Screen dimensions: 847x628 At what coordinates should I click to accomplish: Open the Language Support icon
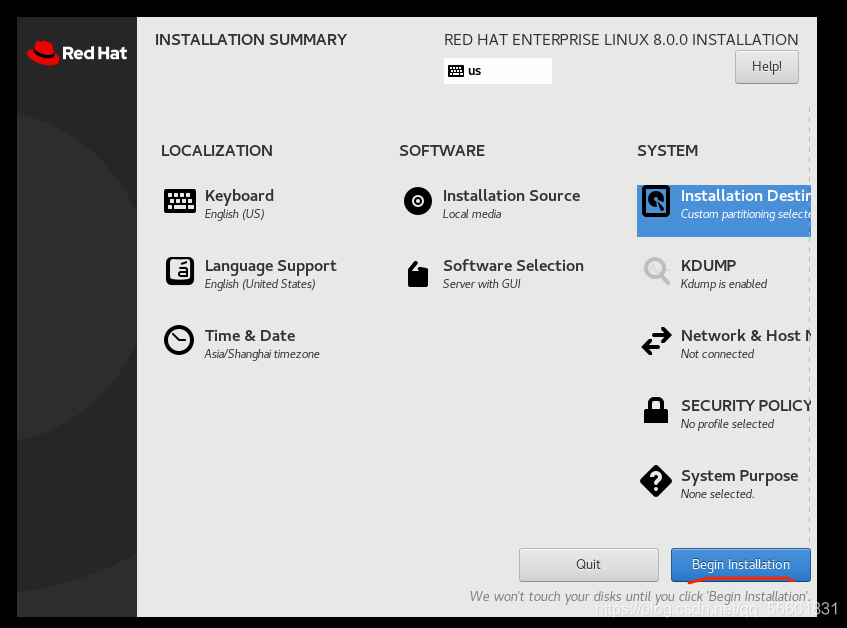pos(180,271)
